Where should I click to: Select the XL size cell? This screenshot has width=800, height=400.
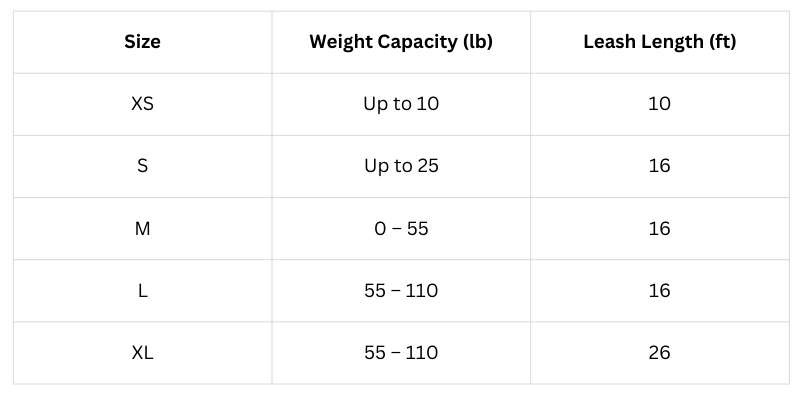[x=142, y=353]
